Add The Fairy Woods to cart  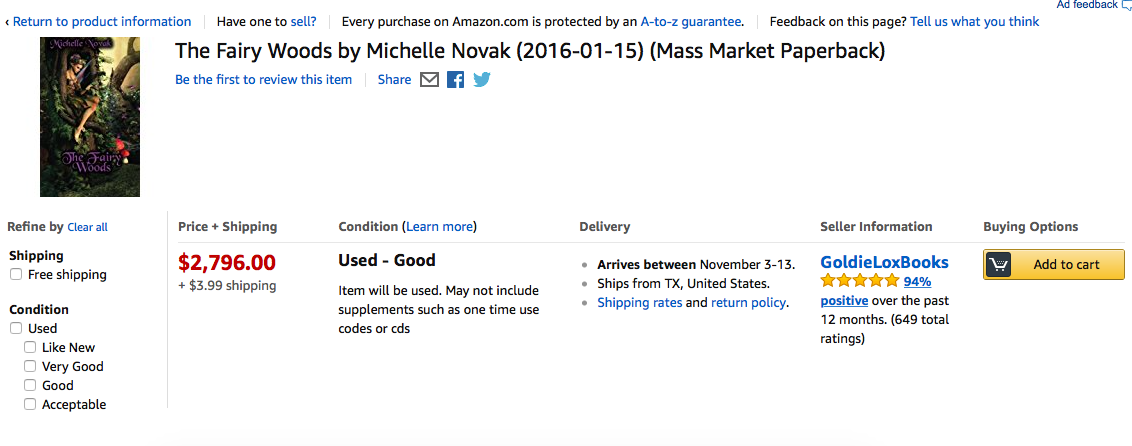1066,265
